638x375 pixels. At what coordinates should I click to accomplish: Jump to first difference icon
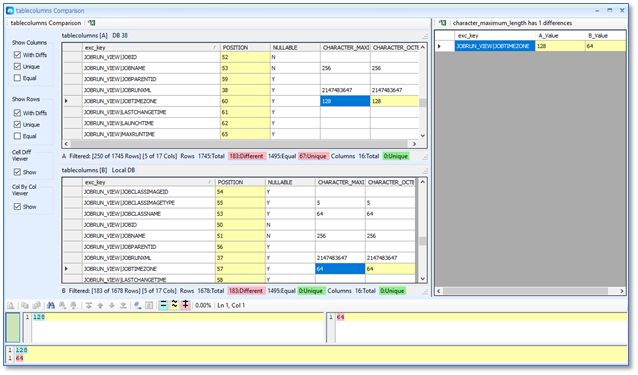coord(88,305)
